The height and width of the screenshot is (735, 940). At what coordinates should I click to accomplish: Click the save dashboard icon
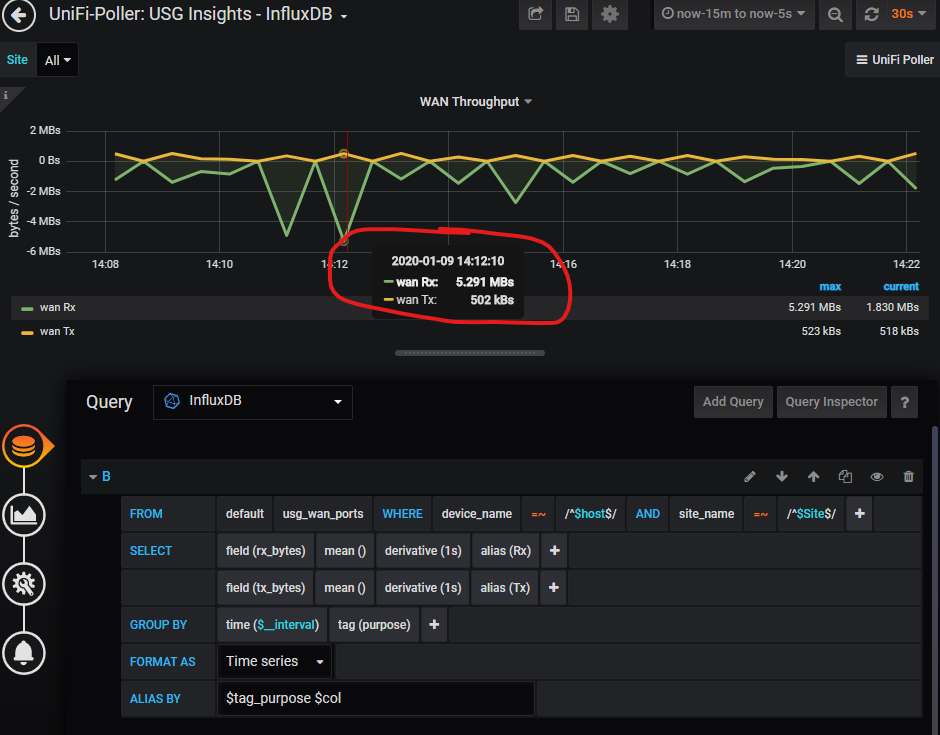(x=572, y=14)
